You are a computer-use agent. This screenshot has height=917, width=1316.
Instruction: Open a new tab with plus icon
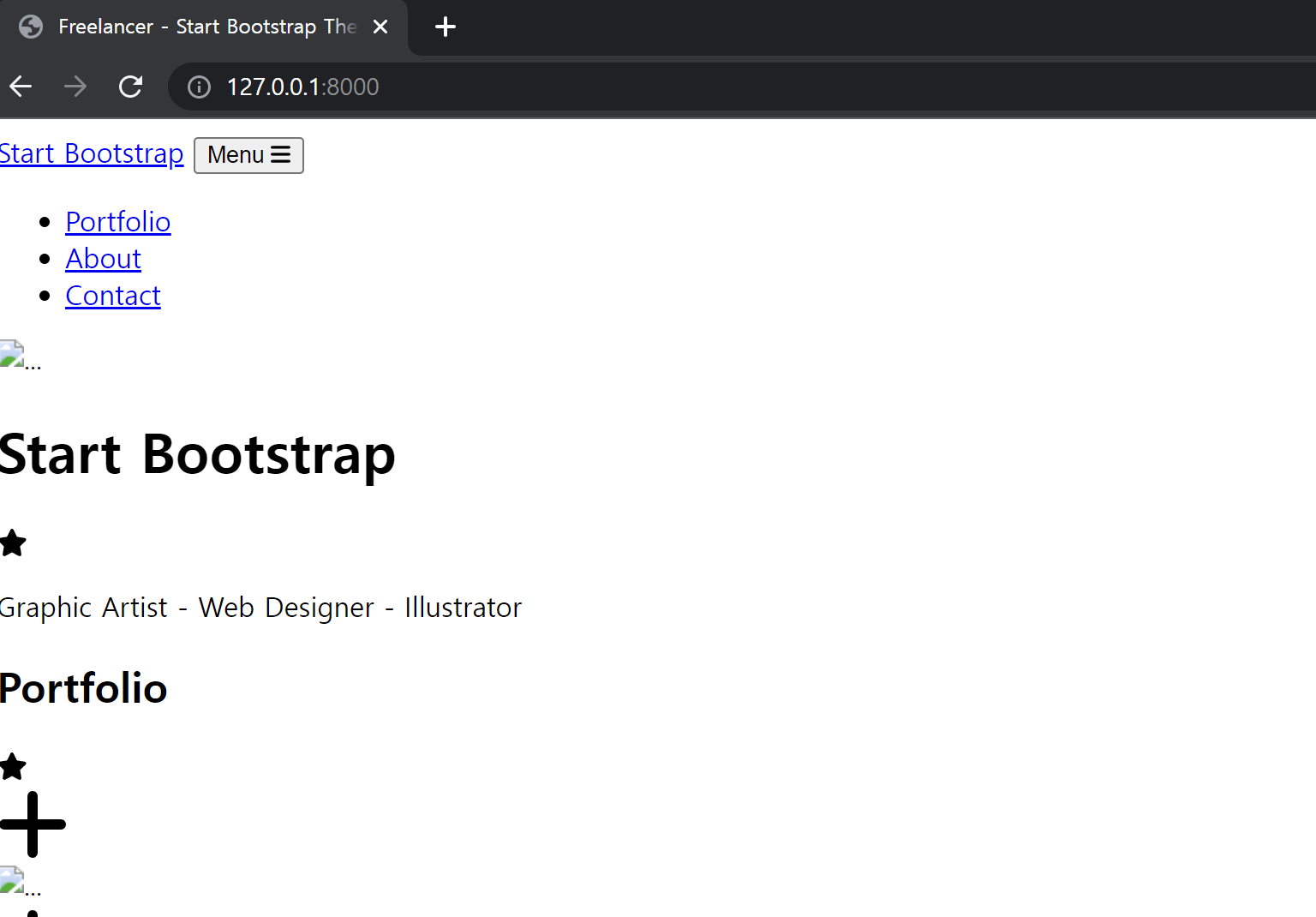446,27
